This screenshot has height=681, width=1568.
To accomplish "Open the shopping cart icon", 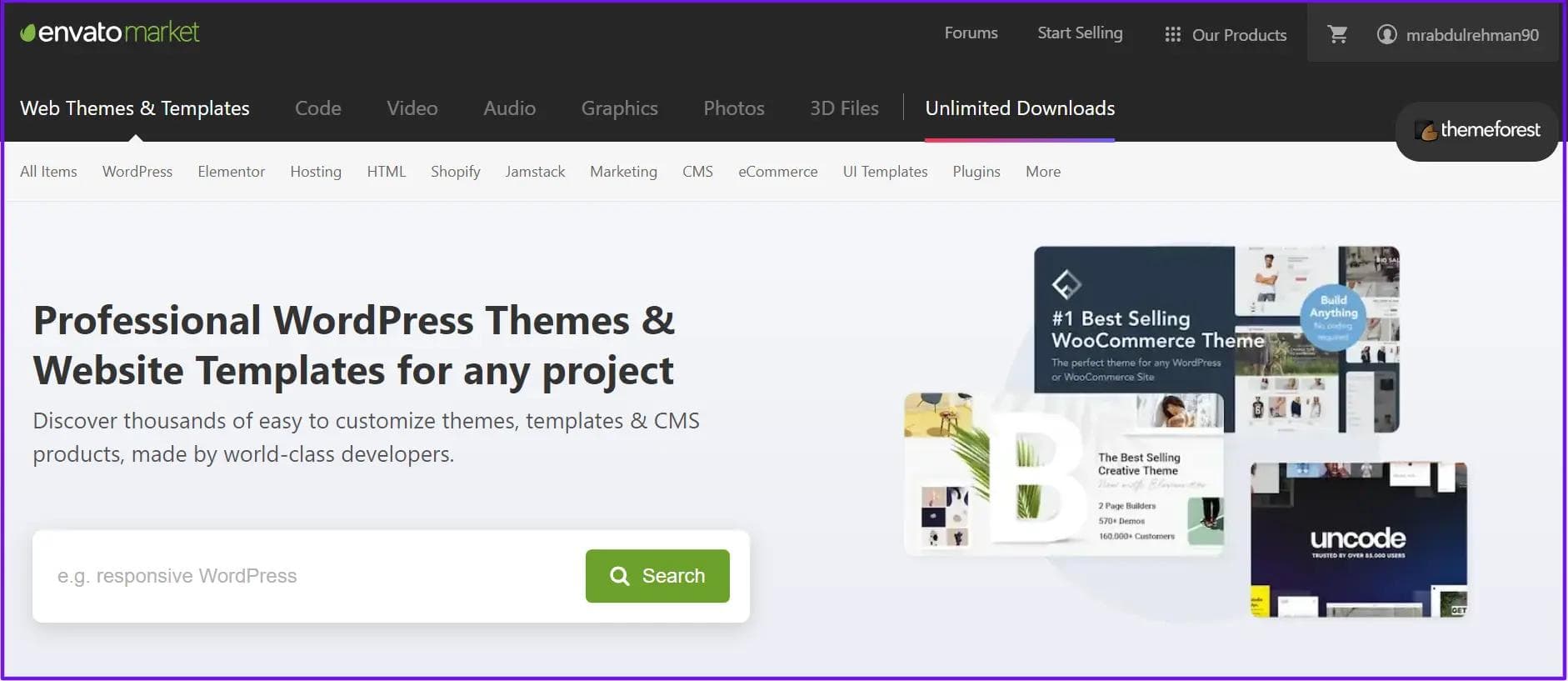I will point(1337,34).
